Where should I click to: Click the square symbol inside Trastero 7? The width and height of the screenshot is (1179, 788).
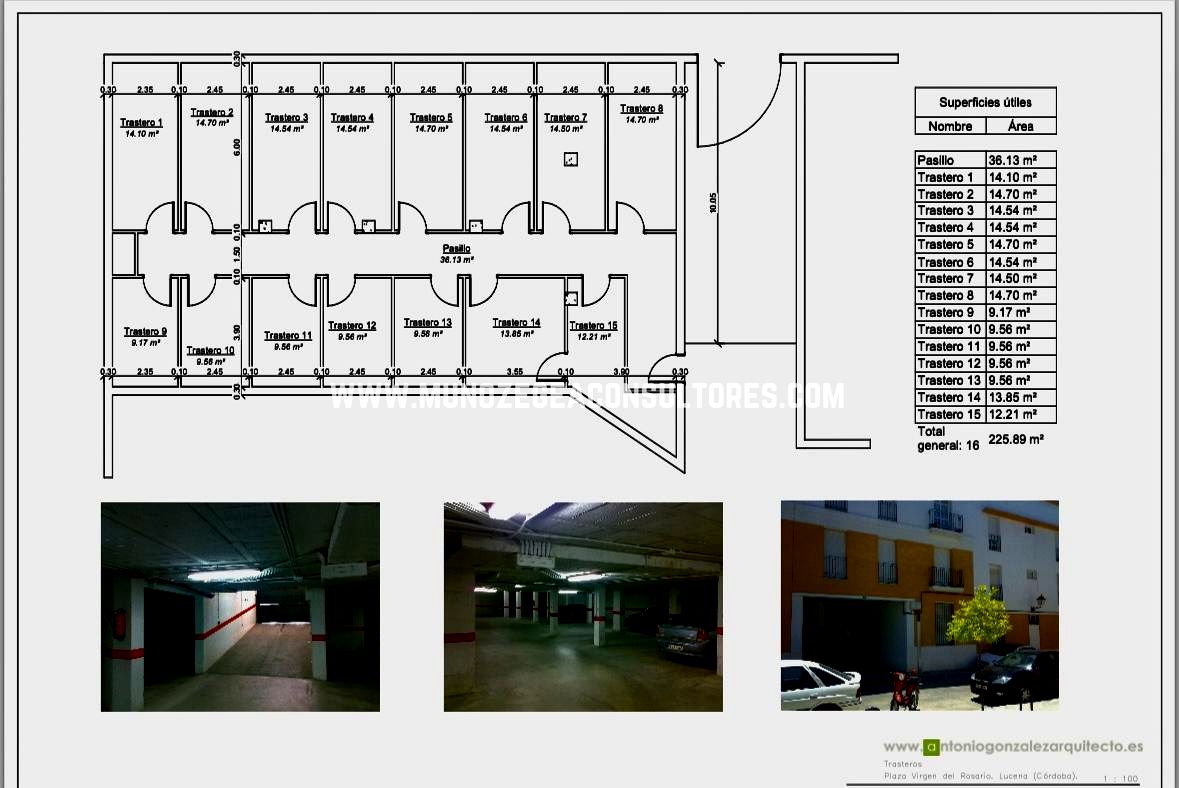tap(571, 159)
